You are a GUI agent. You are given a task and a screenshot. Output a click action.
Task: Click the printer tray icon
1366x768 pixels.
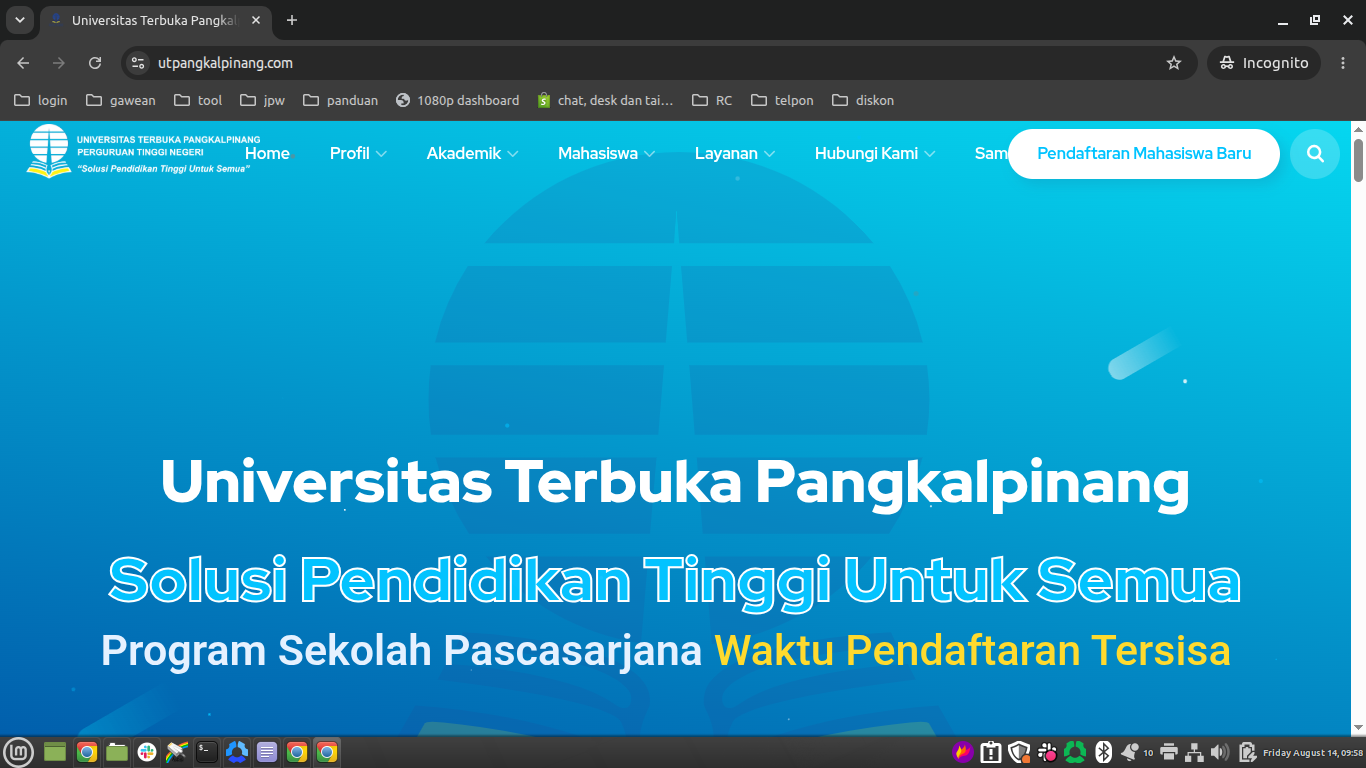tap(1168, 752)
